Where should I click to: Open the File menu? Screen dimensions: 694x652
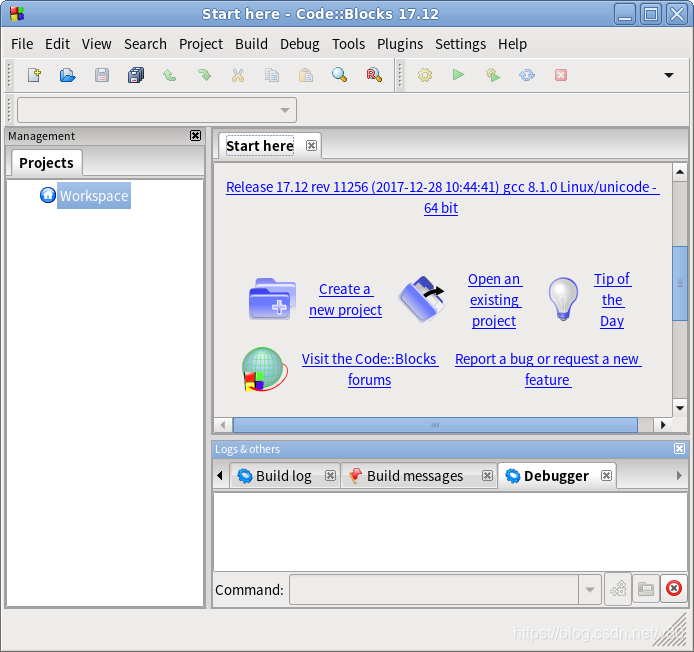coord(22,44)
